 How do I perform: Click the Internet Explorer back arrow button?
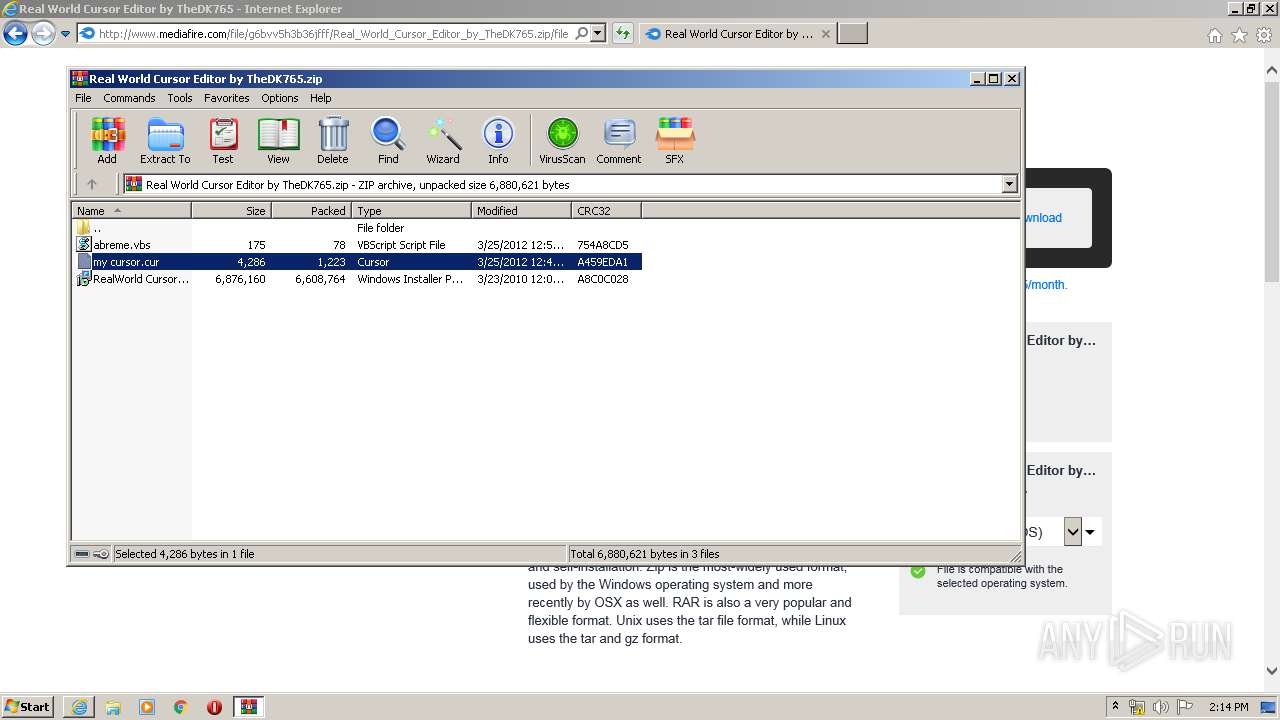coord(15,33)
